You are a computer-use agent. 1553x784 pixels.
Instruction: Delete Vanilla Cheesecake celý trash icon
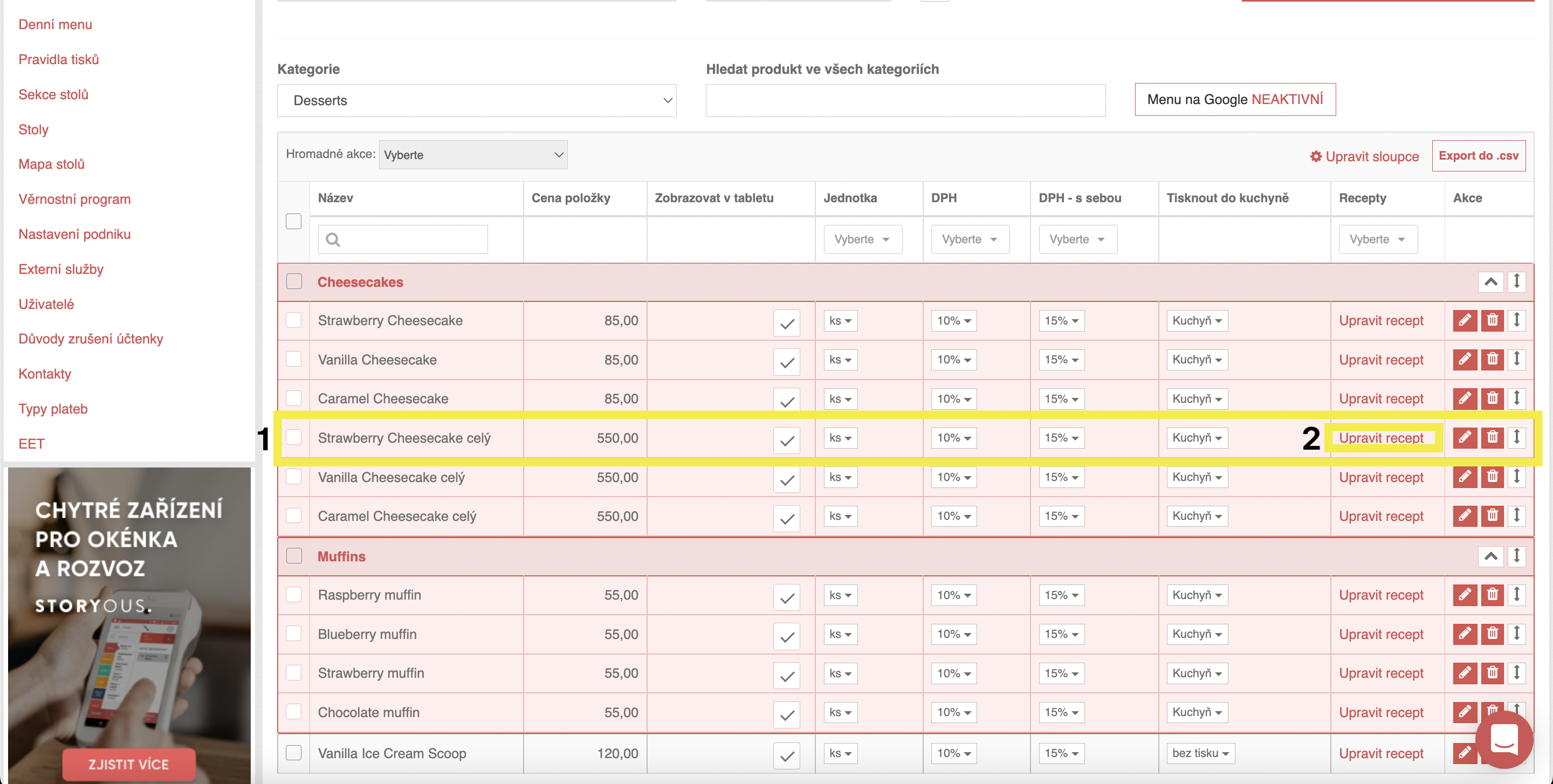(1492, 477)
